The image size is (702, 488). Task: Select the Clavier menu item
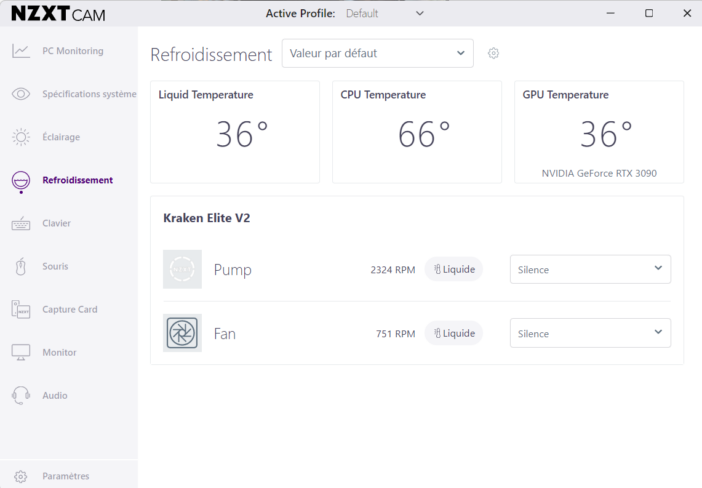[56, 223]
